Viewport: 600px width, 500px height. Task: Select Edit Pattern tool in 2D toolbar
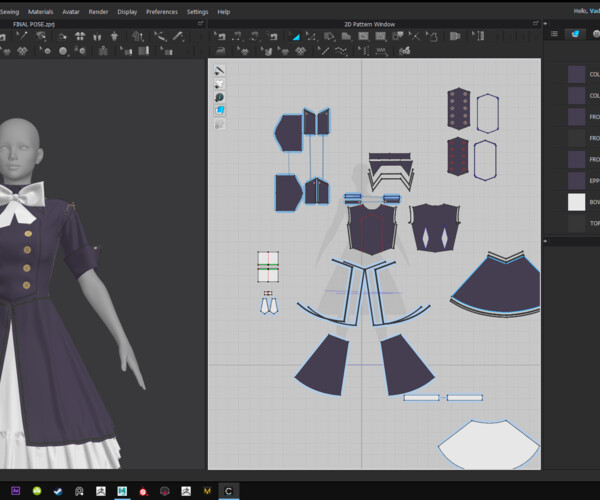310,36
